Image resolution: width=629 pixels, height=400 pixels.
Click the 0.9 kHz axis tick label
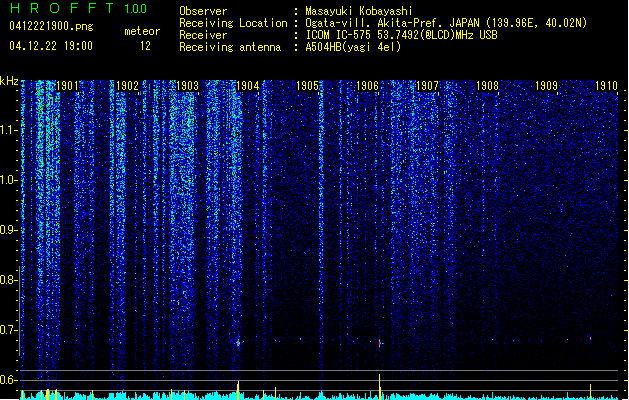pos(8,230)
